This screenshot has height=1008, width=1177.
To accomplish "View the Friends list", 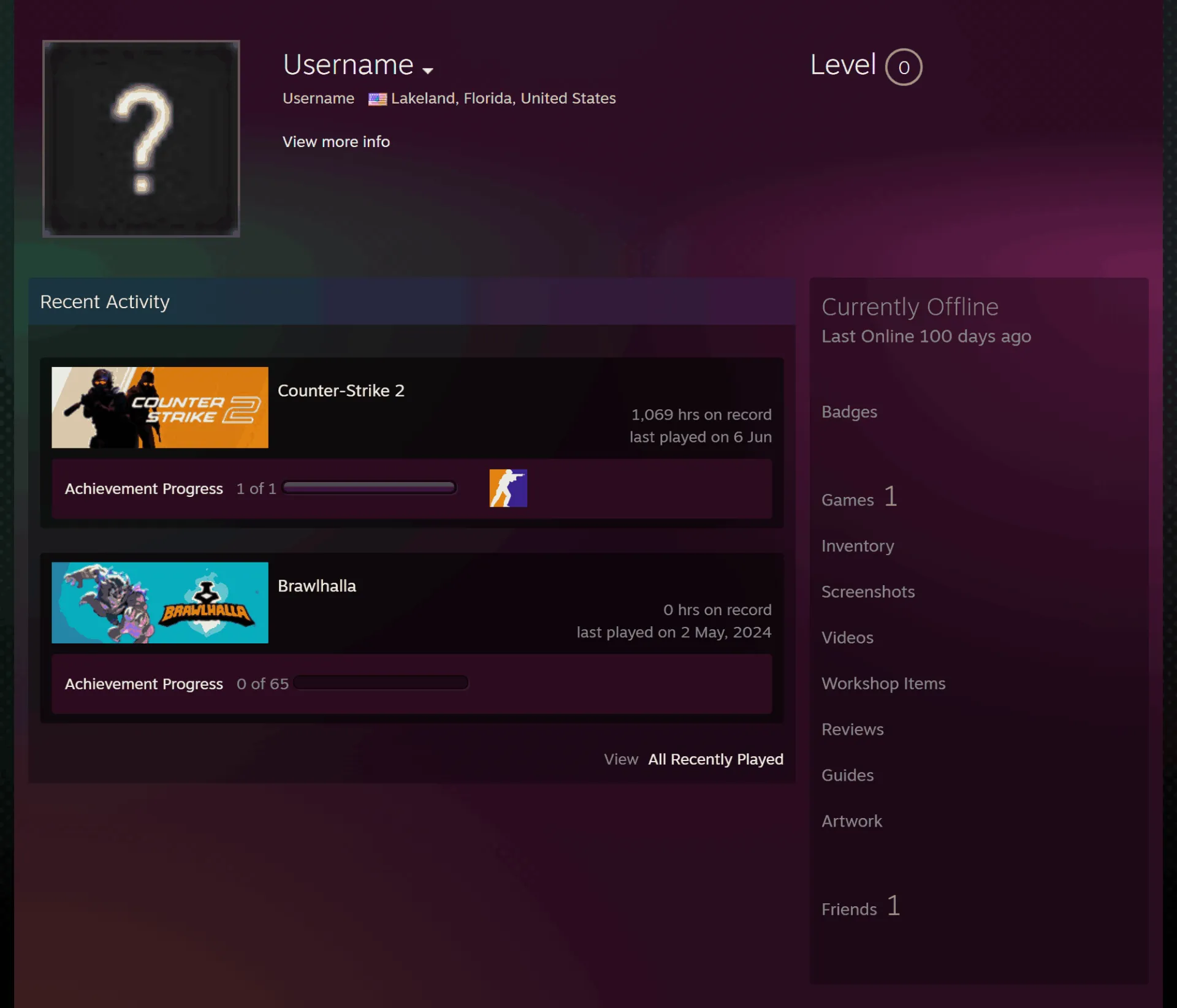I will pos(861,907).
